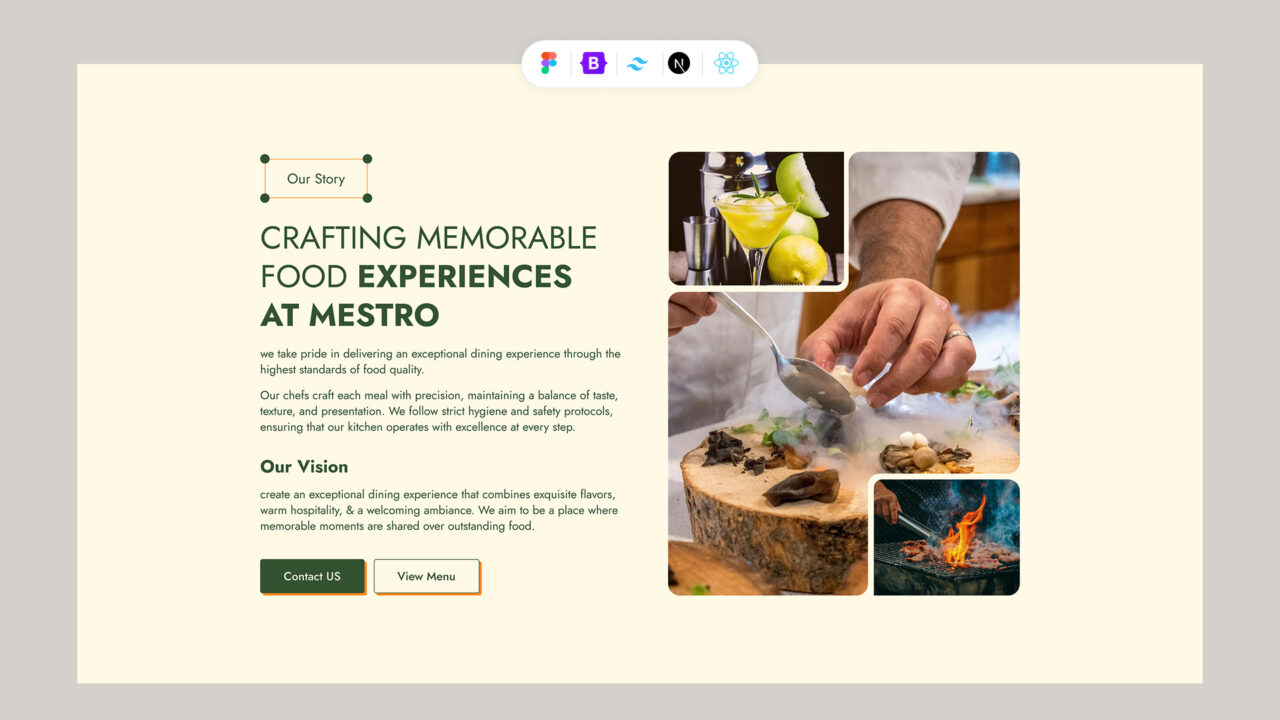Screen dimensions: 1280x720
Task: Open the View Menu button
Action: coord(426,576)
